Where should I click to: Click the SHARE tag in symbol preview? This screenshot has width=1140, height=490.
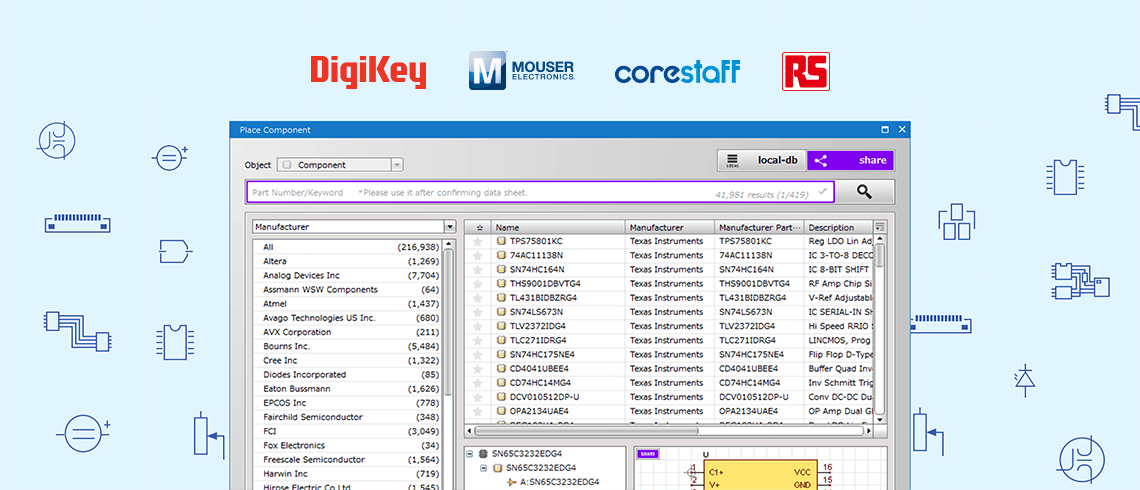[647, 454]
